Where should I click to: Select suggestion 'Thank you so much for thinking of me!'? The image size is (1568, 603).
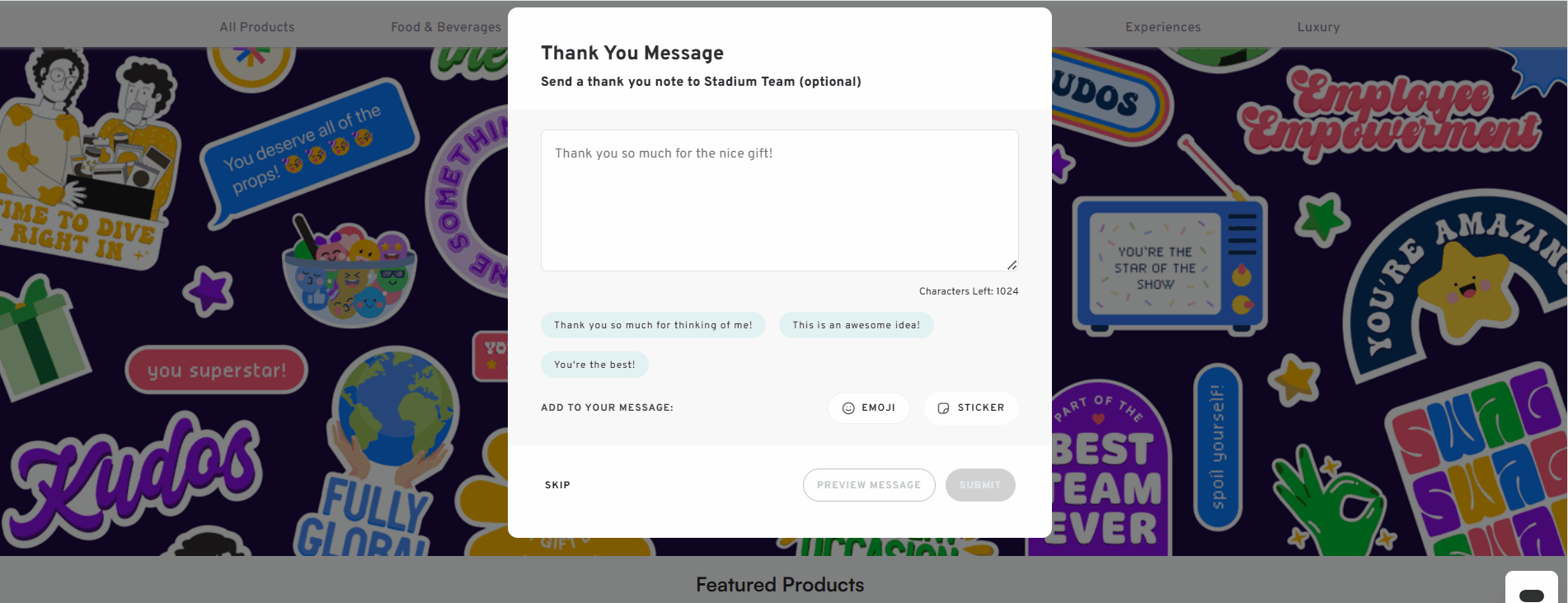[x=653, y=325]
